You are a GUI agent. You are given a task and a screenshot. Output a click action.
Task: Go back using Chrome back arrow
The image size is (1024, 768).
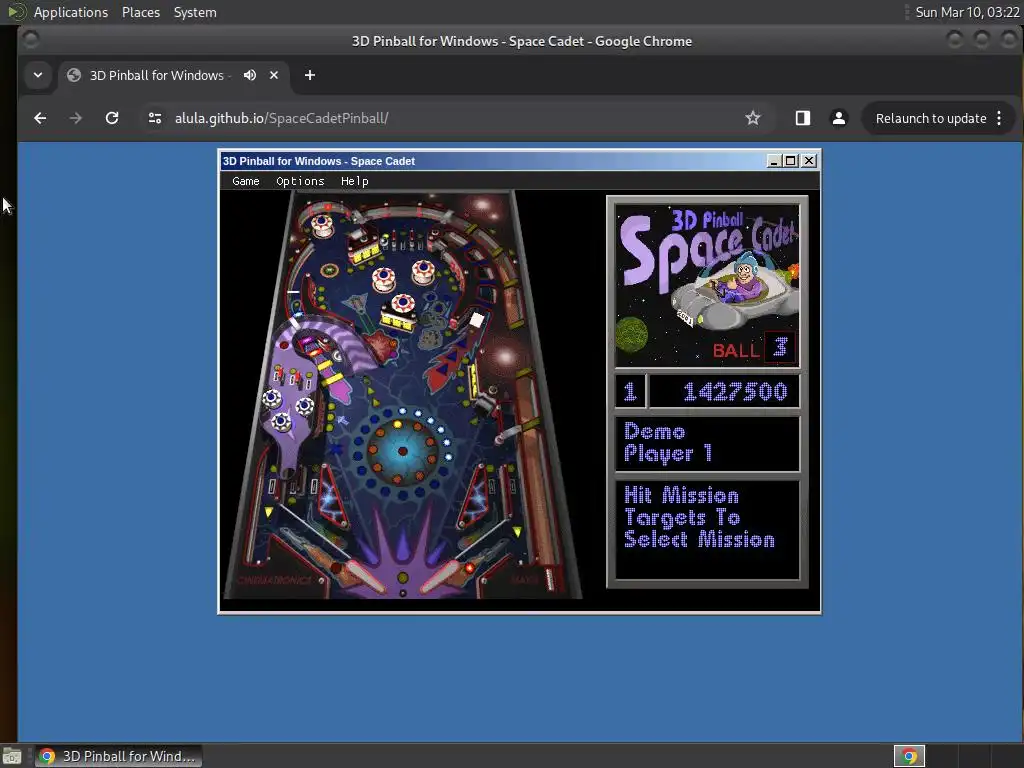[40, 118]
